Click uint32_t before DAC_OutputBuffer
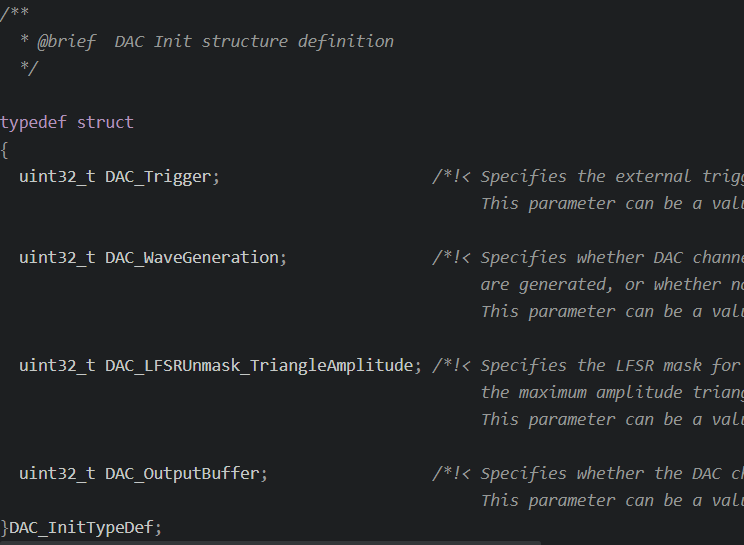 [57, 474]
